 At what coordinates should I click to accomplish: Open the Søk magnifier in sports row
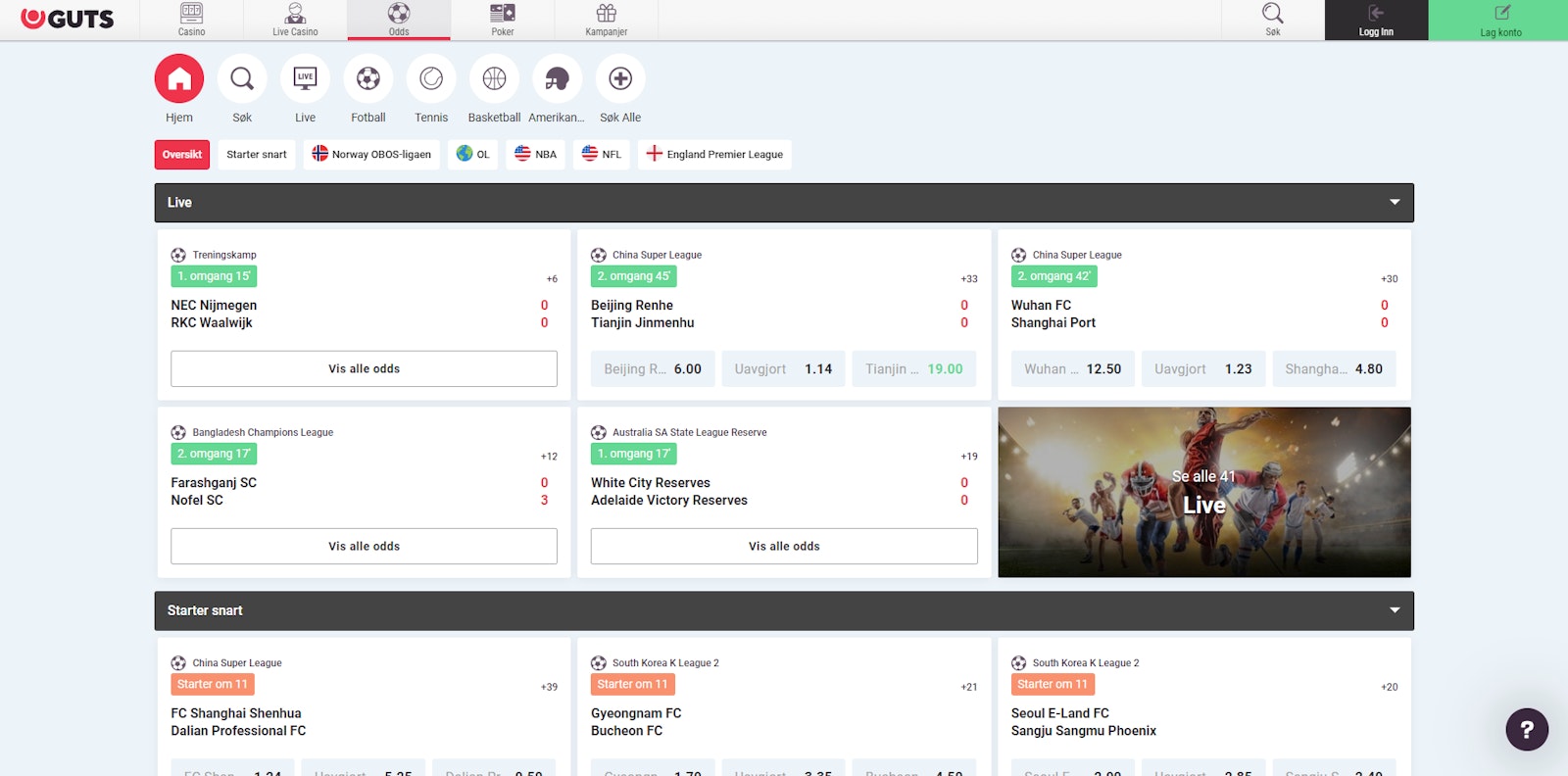pos(242,79)
